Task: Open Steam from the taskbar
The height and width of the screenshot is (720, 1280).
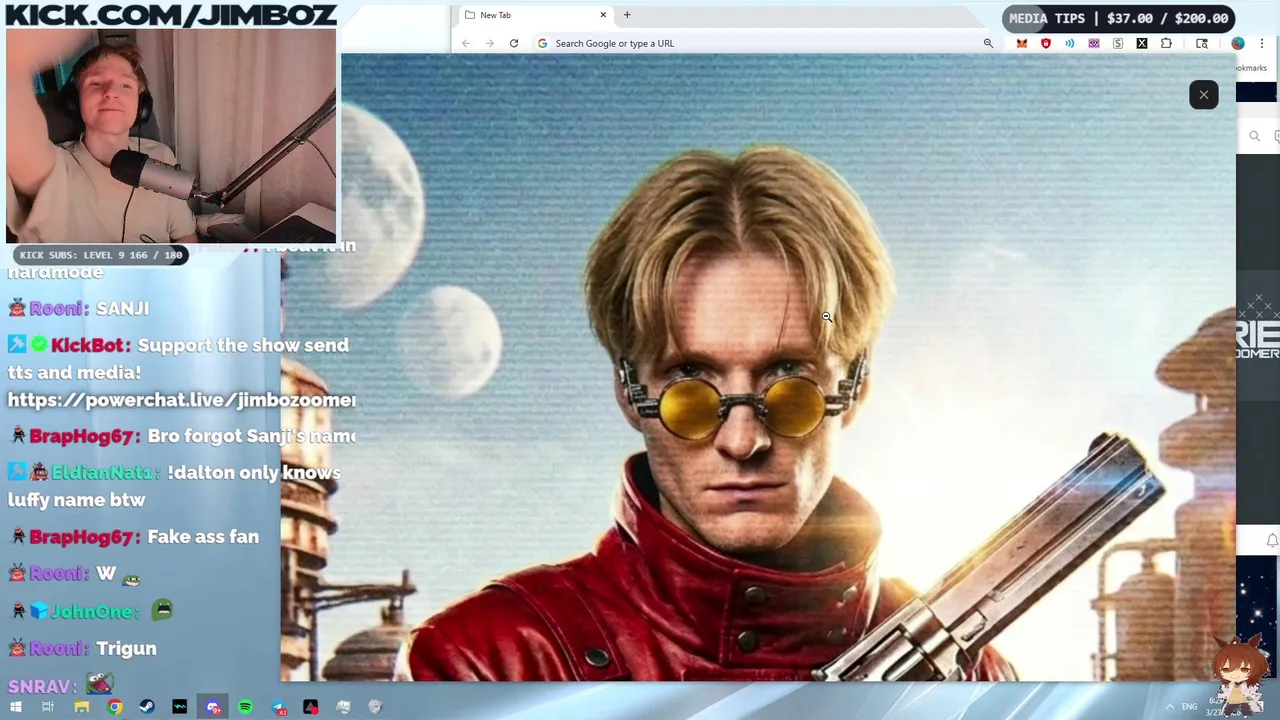Action: [x=148, y=707]
